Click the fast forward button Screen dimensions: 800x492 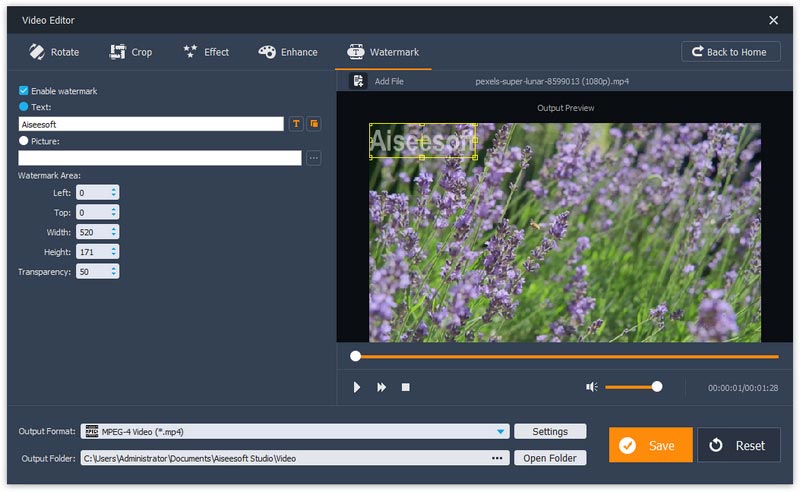point(381,387)
